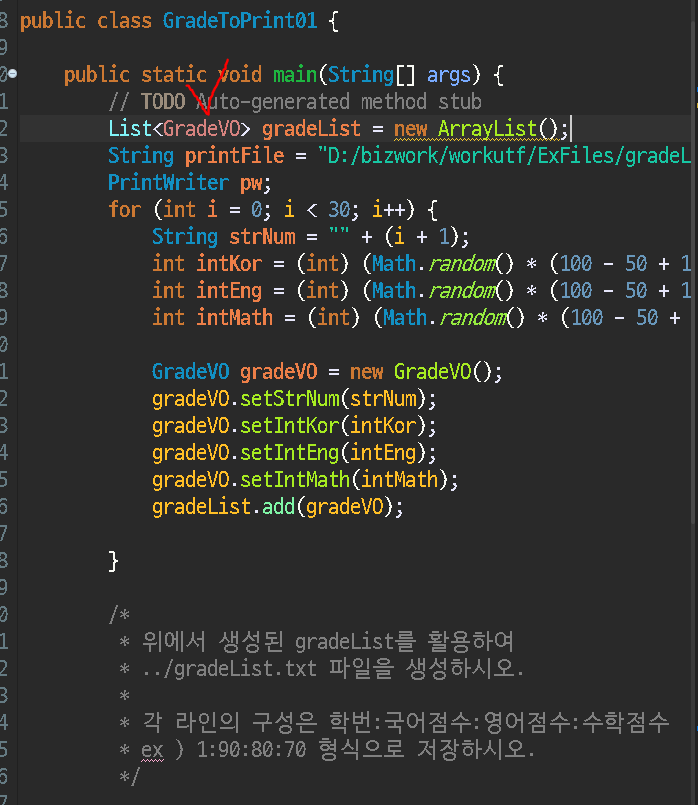698x805 pixels.
Task: Click the closing brace of the for loop
Action: (113, 562)
